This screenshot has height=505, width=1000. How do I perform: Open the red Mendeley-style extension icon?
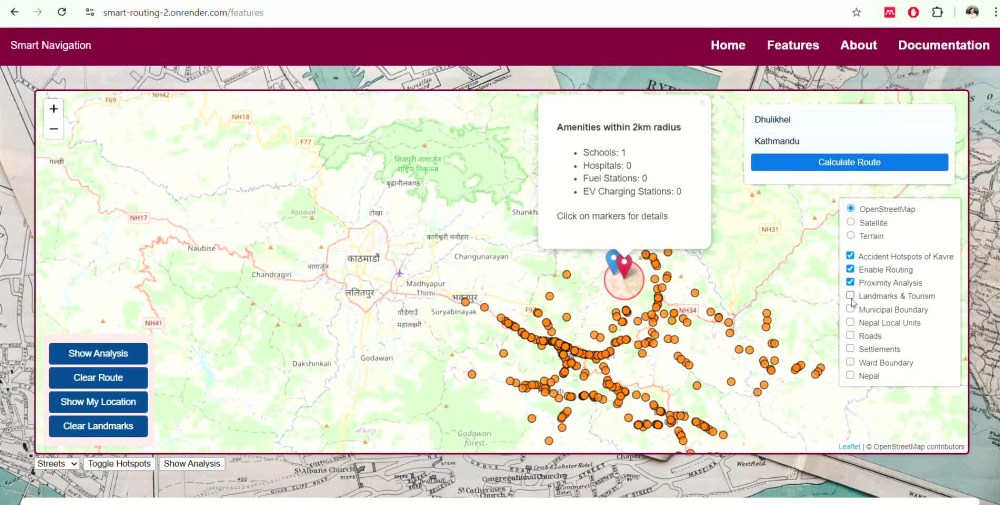(x=890, y=12)
